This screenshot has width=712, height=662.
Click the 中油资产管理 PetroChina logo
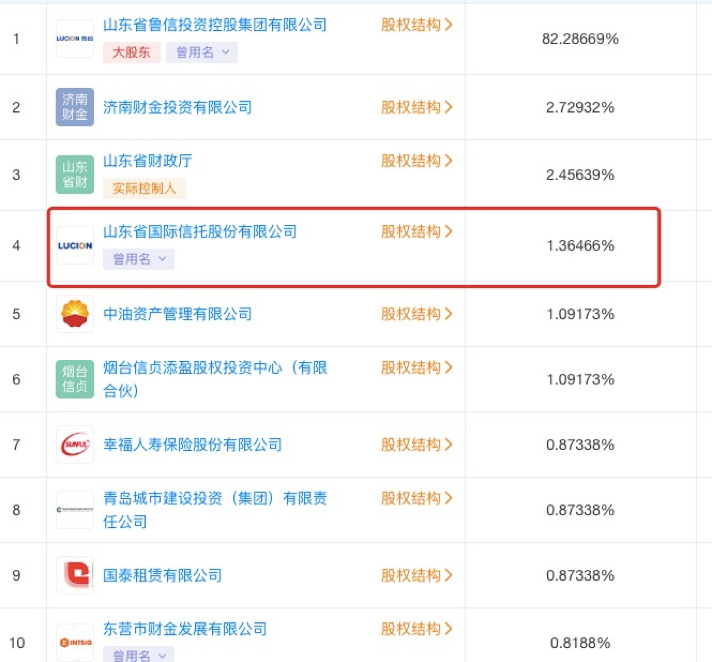(x=75, y=314)
